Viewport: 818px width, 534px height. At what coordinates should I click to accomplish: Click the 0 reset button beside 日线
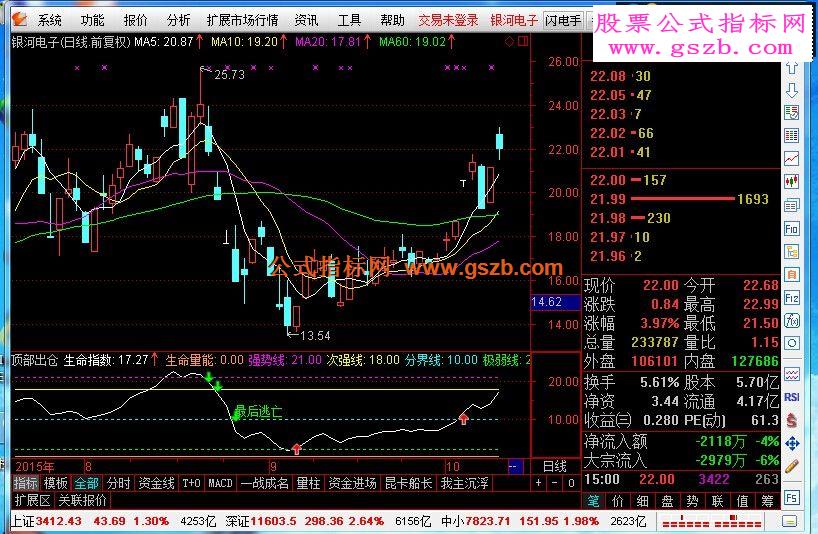pos(571,483)
